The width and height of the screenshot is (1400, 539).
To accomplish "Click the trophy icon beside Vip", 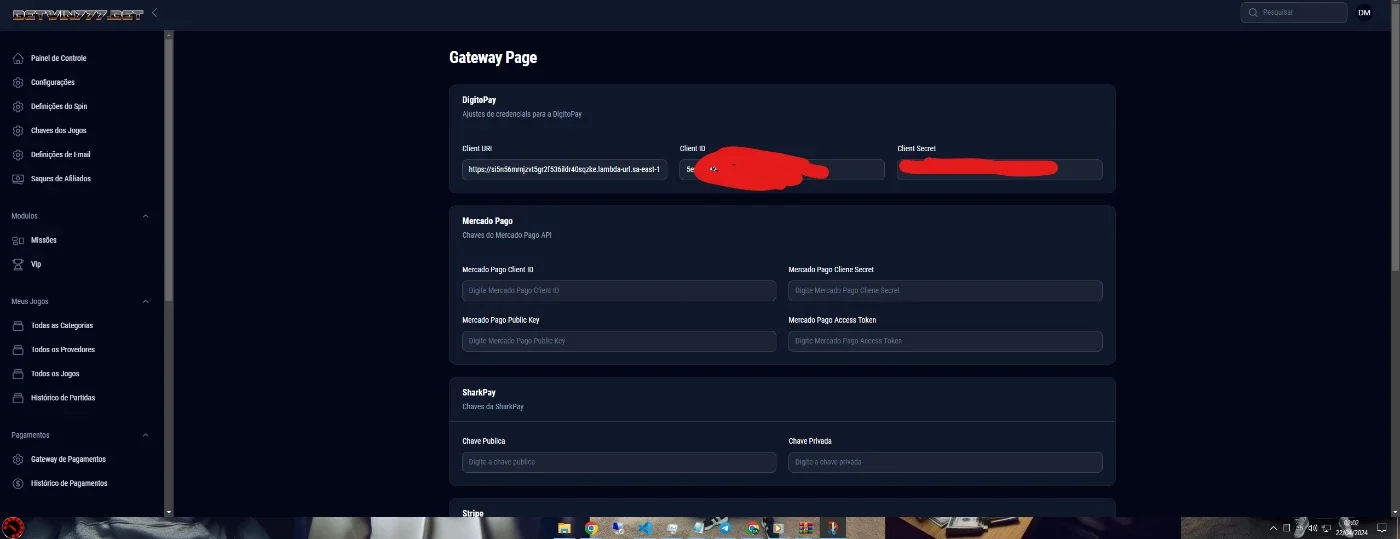I will tap(18, 264).
